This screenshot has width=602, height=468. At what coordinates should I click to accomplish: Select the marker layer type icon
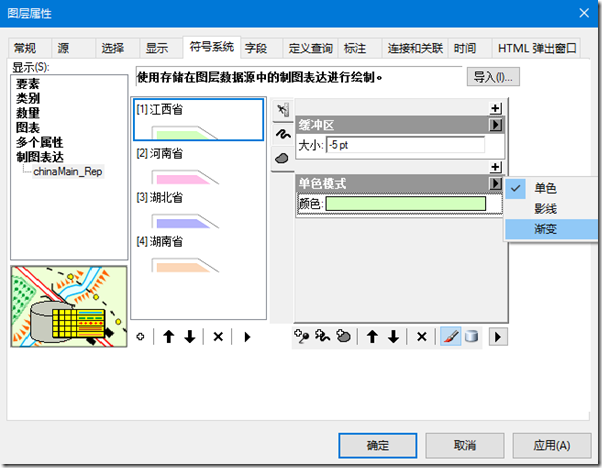[283, 110]
